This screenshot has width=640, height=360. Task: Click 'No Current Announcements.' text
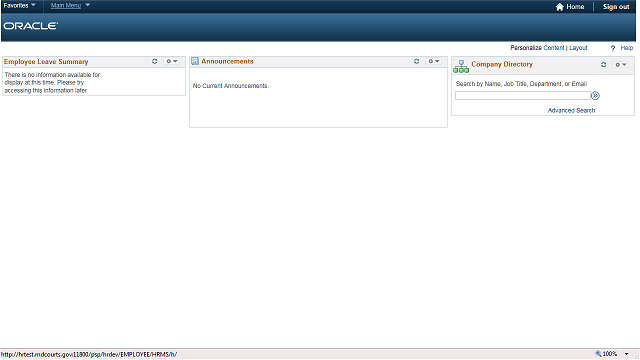(231, 86)
